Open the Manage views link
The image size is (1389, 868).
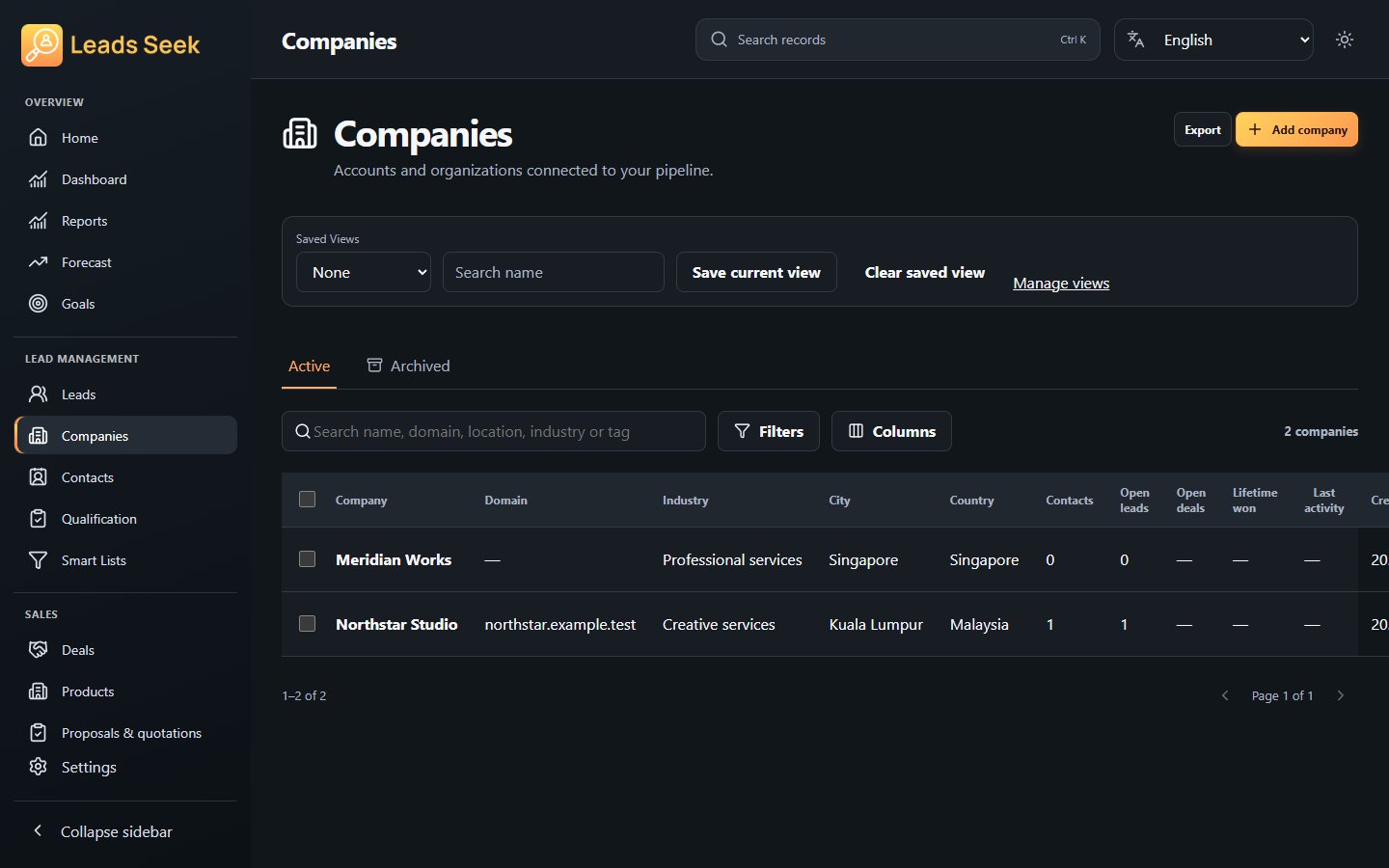coord(1061,284)
